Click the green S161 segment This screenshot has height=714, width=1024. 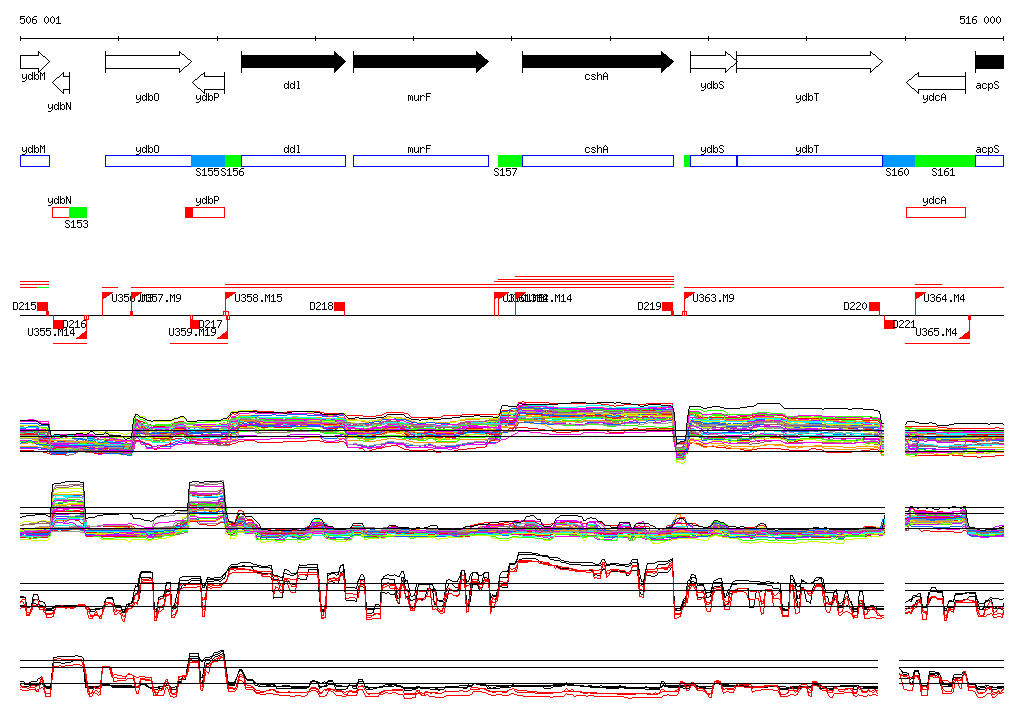pyautogui.click(x=945, y=161)
